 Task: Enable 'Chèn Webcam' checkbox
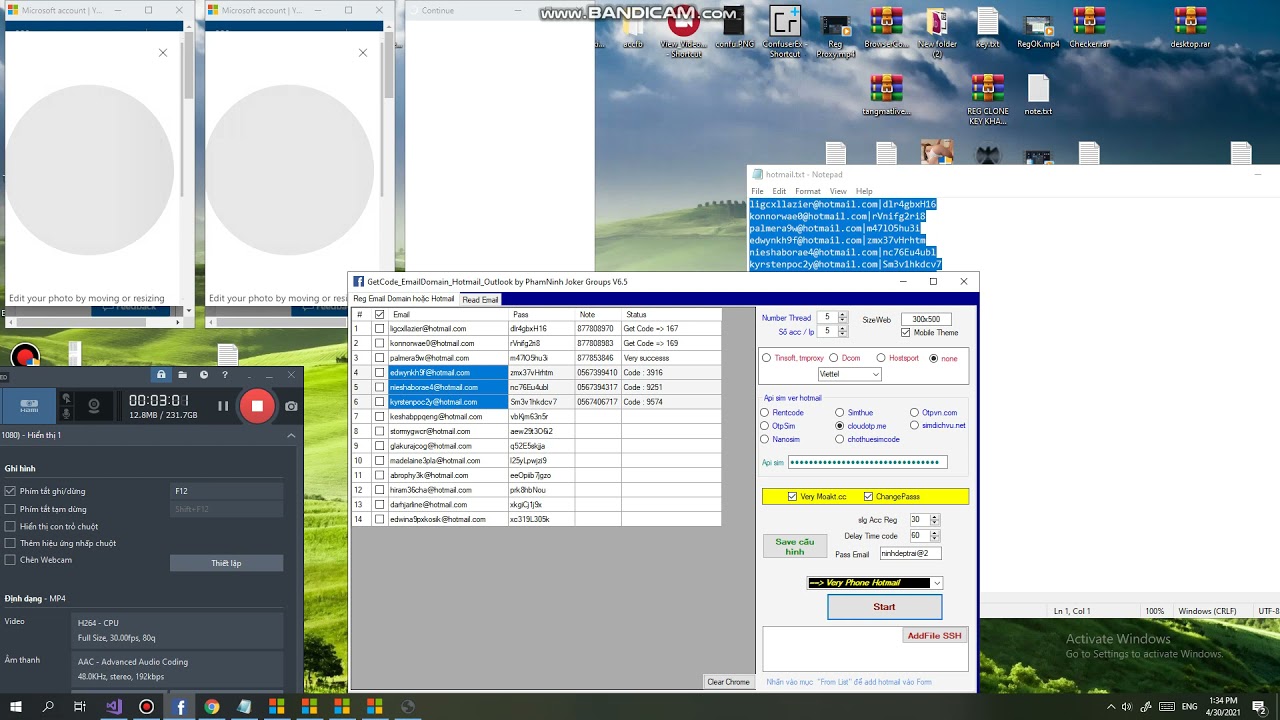click(x=10, y=560)
